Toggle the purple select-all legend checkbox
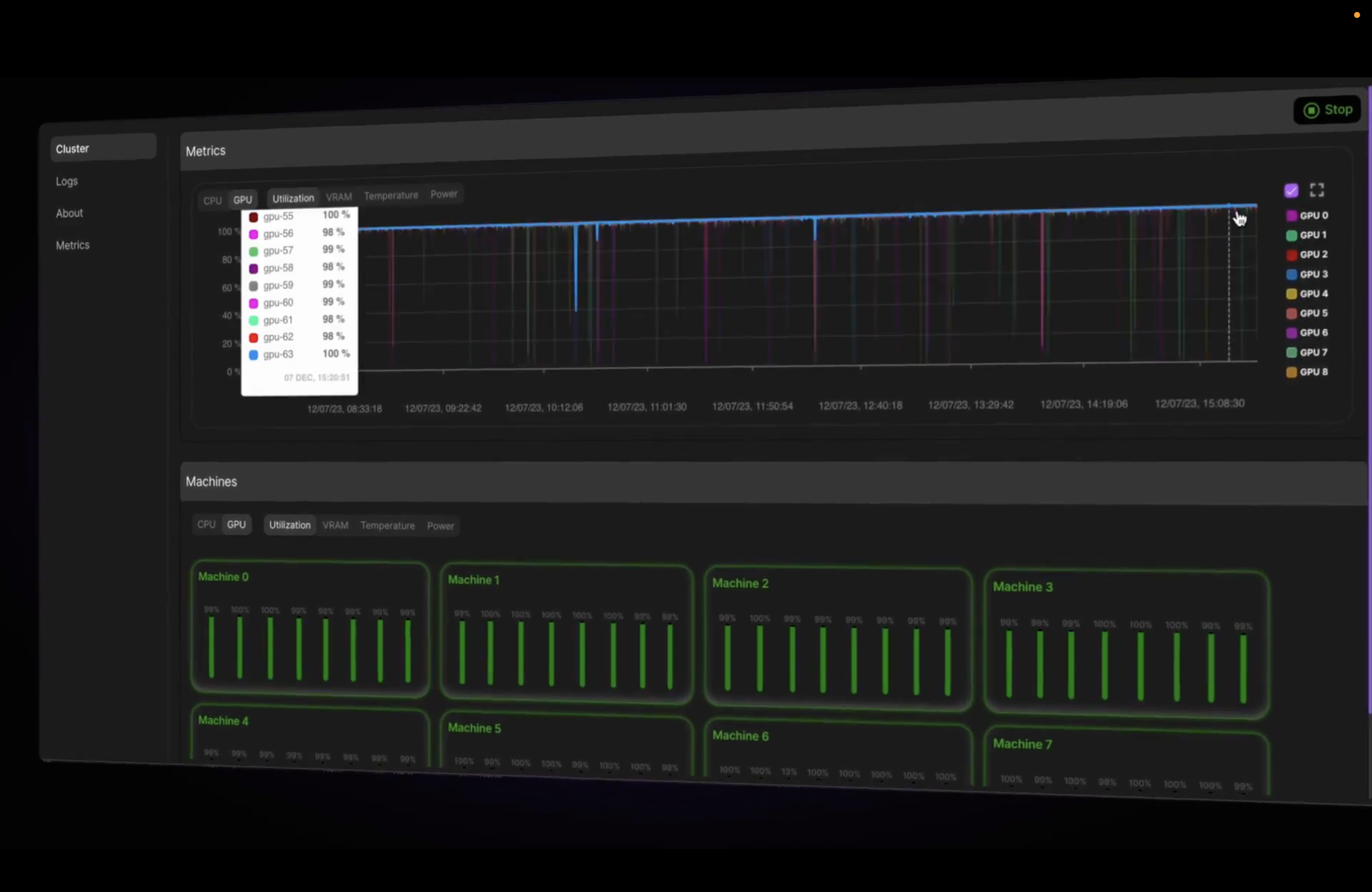Viewport: 1372px width, 892px height. point(1291,190)
